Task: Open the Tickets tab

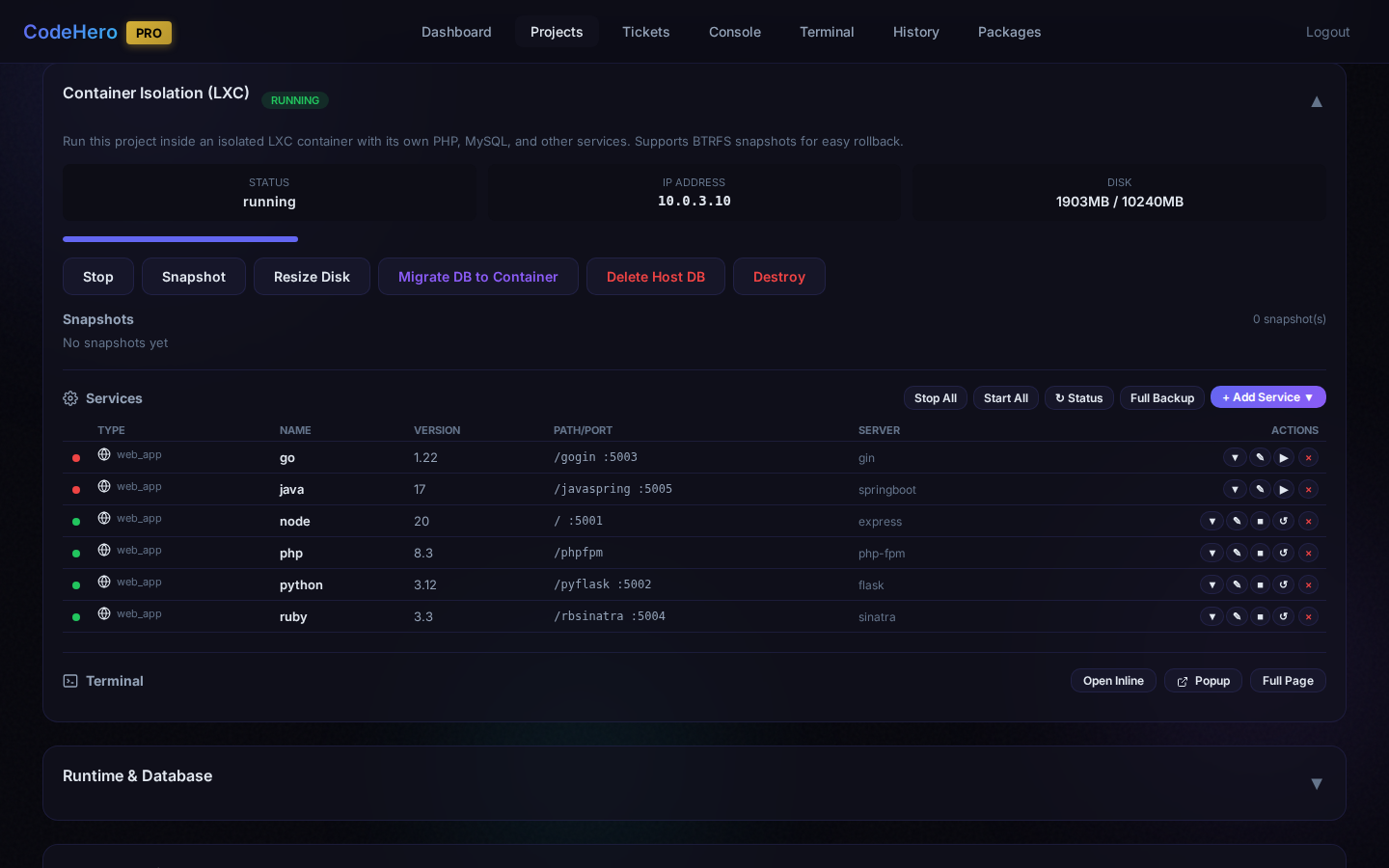Action: [645, 32]
